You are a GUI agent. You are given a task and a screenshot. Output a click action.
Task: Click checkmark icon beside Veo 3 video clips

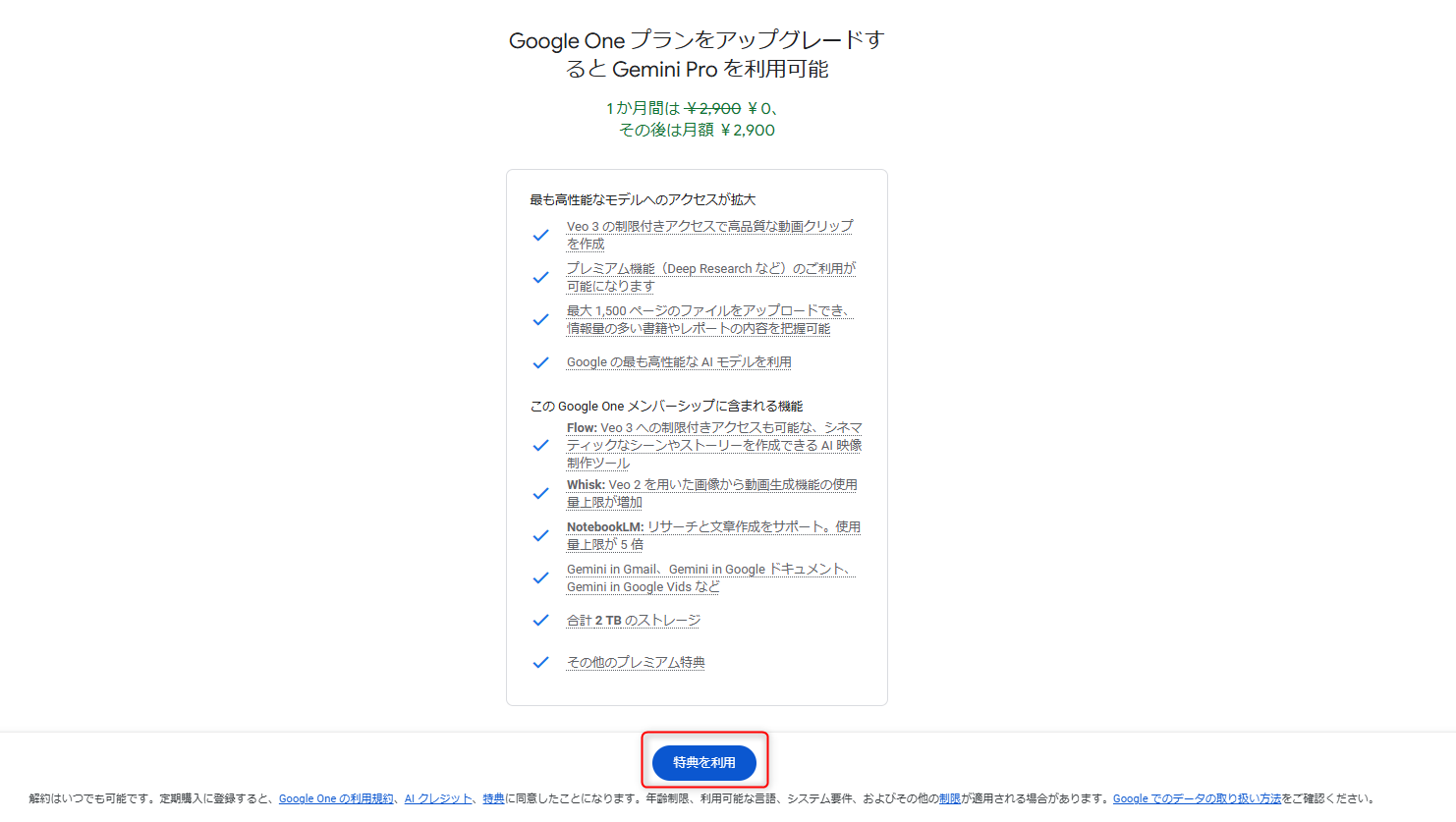click(540, 236)
